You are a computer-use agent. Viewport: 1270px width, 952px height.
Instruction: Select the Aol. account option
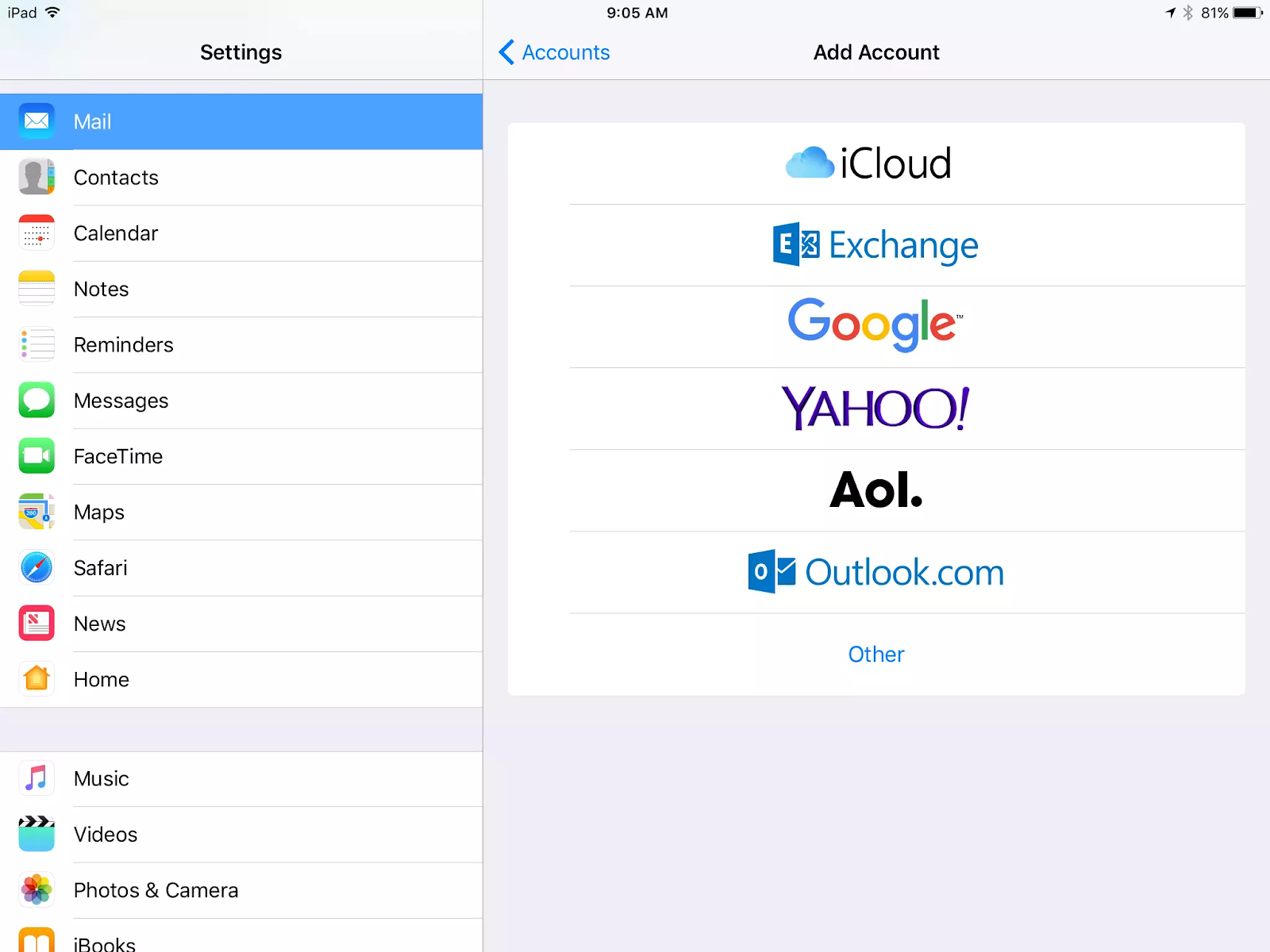pos(876,490)
